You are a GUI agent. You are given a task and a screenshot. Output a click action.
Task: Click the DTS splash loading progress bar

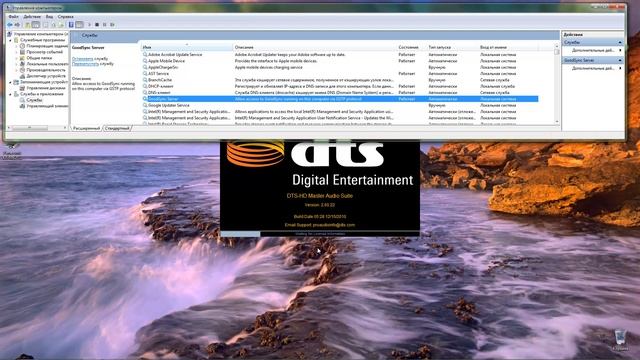pos(320,234)
